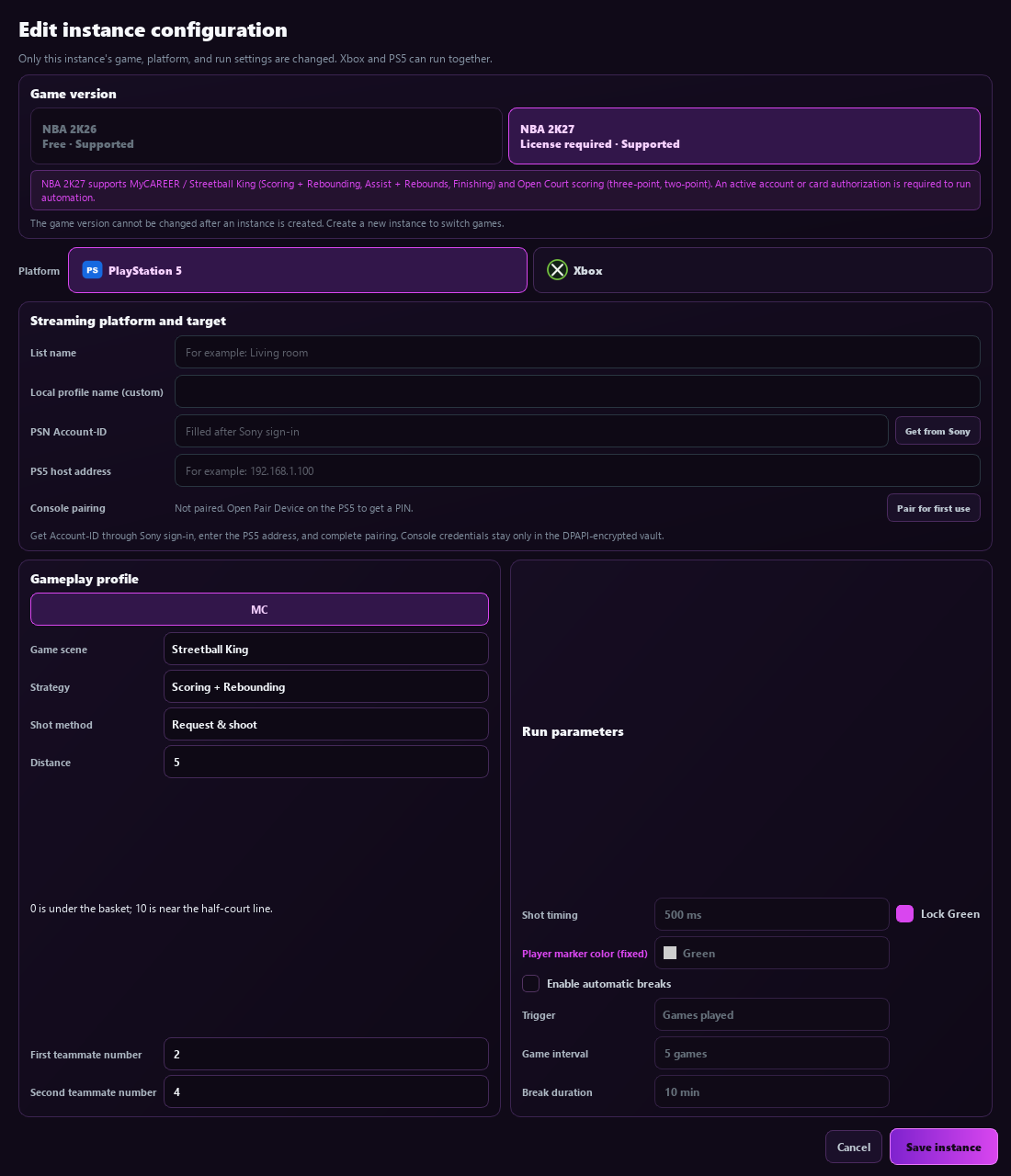This screenshot has height=1176, width=1011.
Task: Click the Second teammate number field
Action: coord(326,1091)
